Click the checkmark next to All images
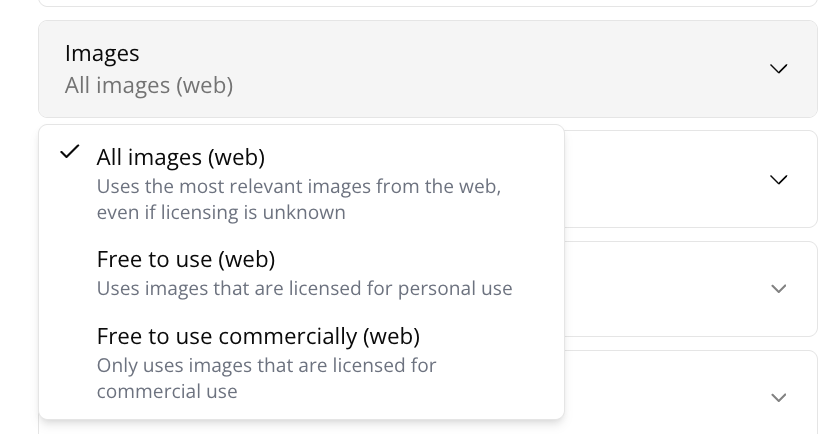Viewport: 834px width, 434px height. click(x=69, y=153)
